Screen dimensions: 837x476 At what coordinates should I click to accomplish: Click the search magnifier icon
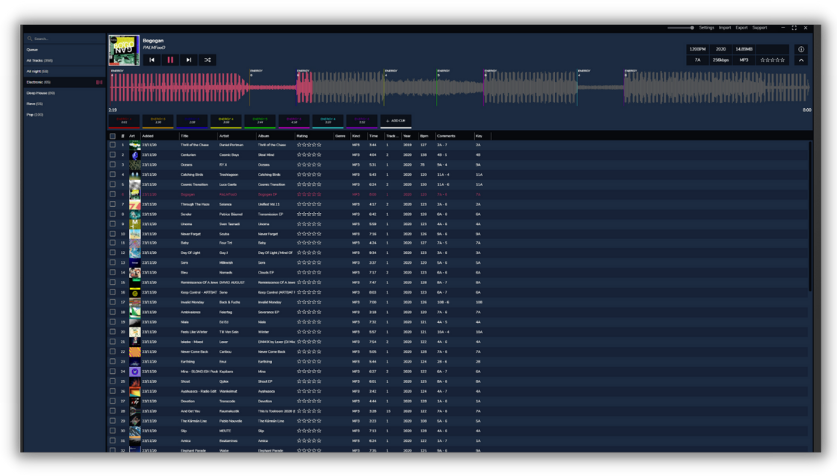(x=30, y=38)
